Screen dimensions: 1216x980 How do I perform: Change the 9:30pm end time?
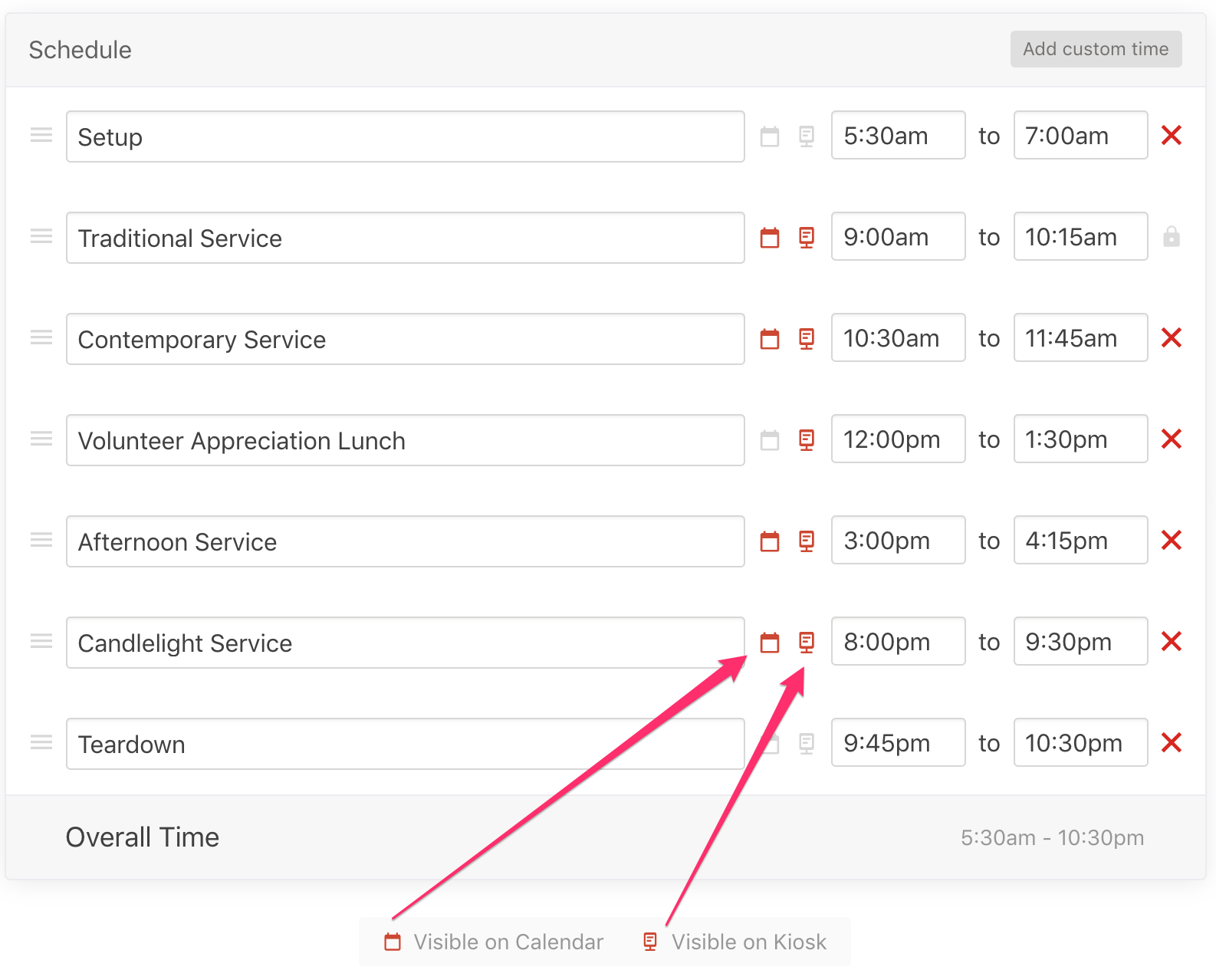pos(1081,641)
